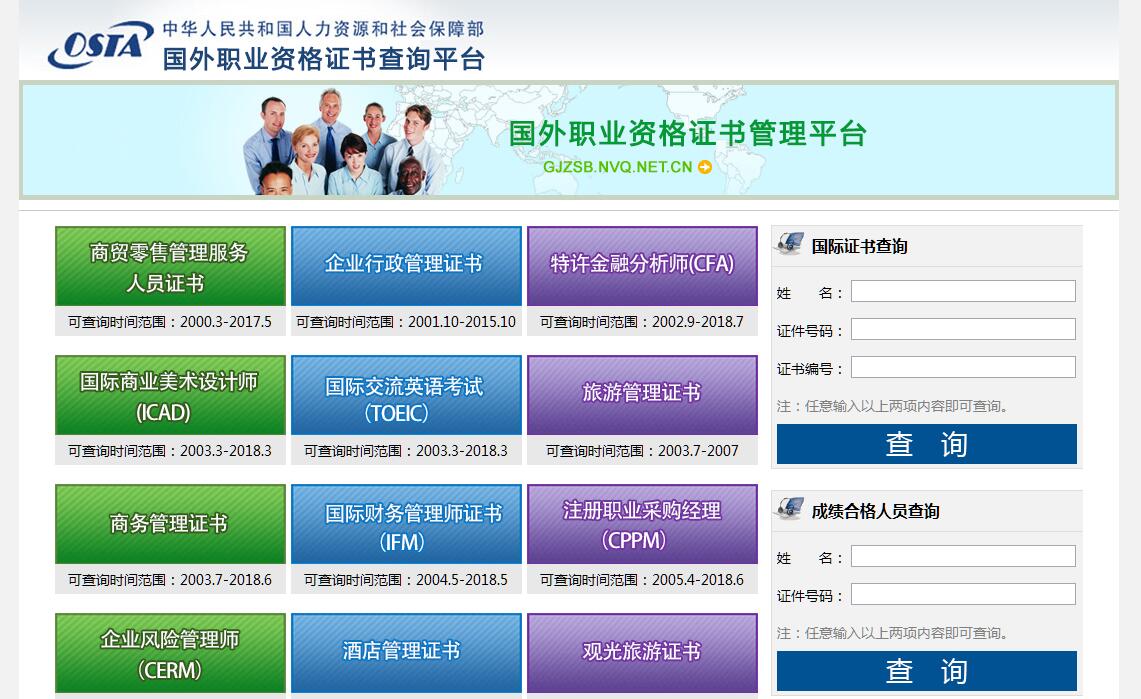Viewport: 1141px width, 699px height.
Task: Open the 旅游管理证书 tile
Action: [642, 395]
